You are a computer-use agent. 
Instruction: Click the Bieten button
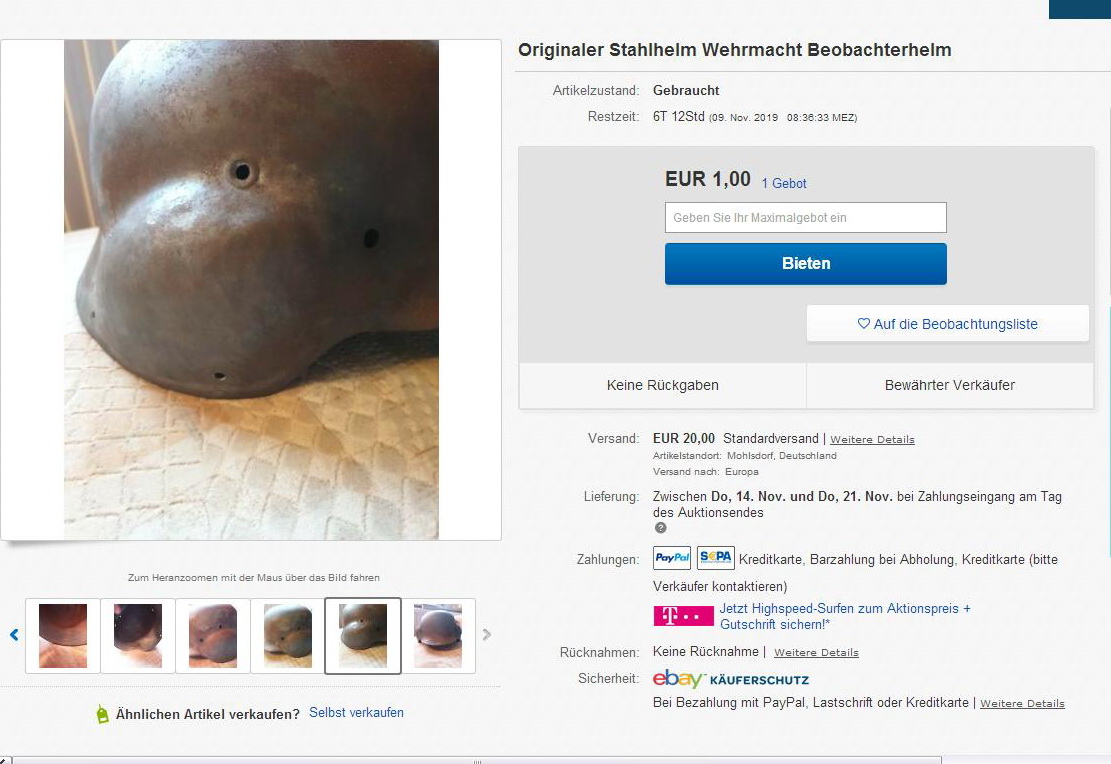806,264
